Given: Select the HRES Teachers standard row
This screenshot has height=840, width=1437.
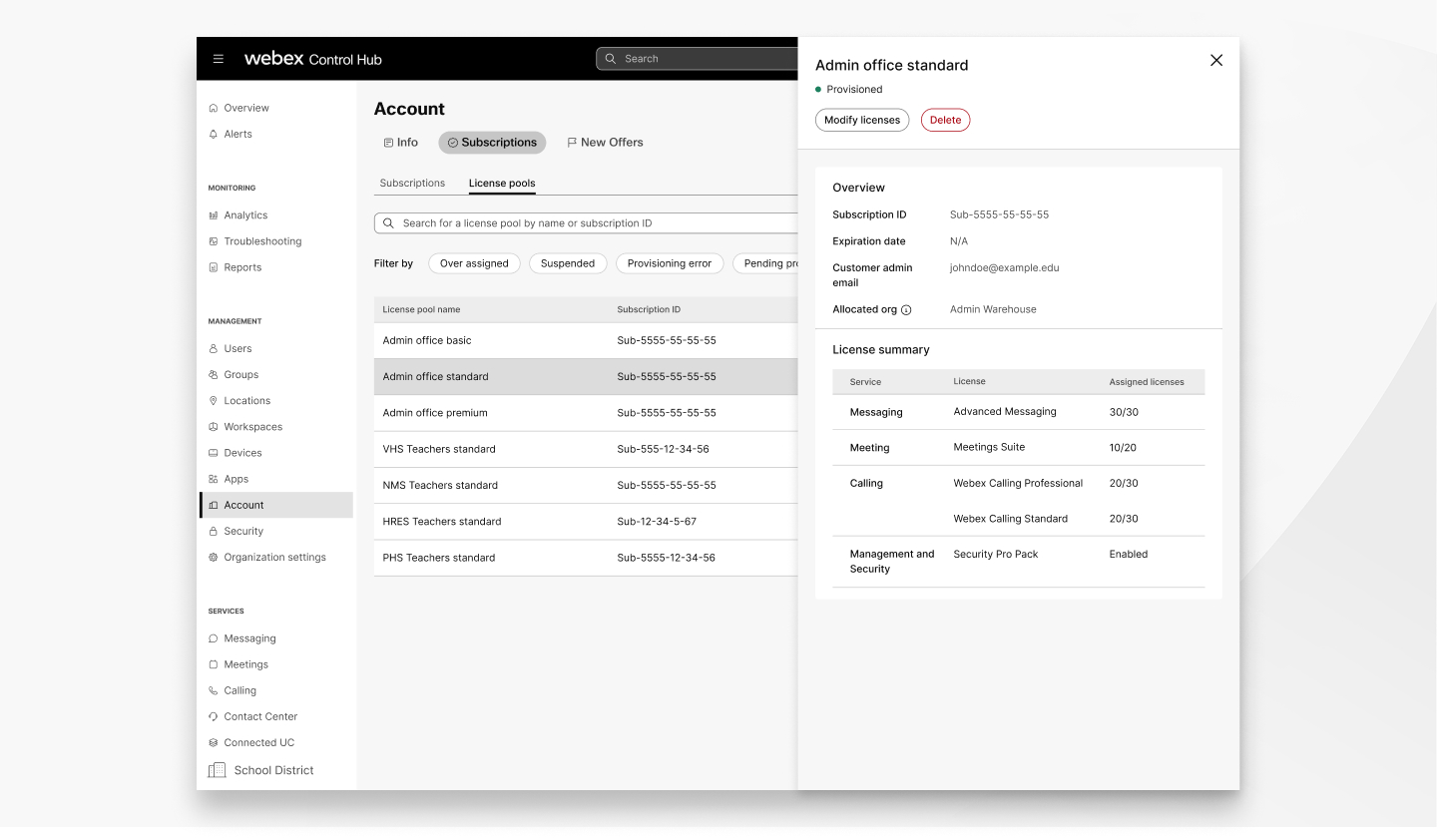Looking at the screenshot, I should coord(586,522).
